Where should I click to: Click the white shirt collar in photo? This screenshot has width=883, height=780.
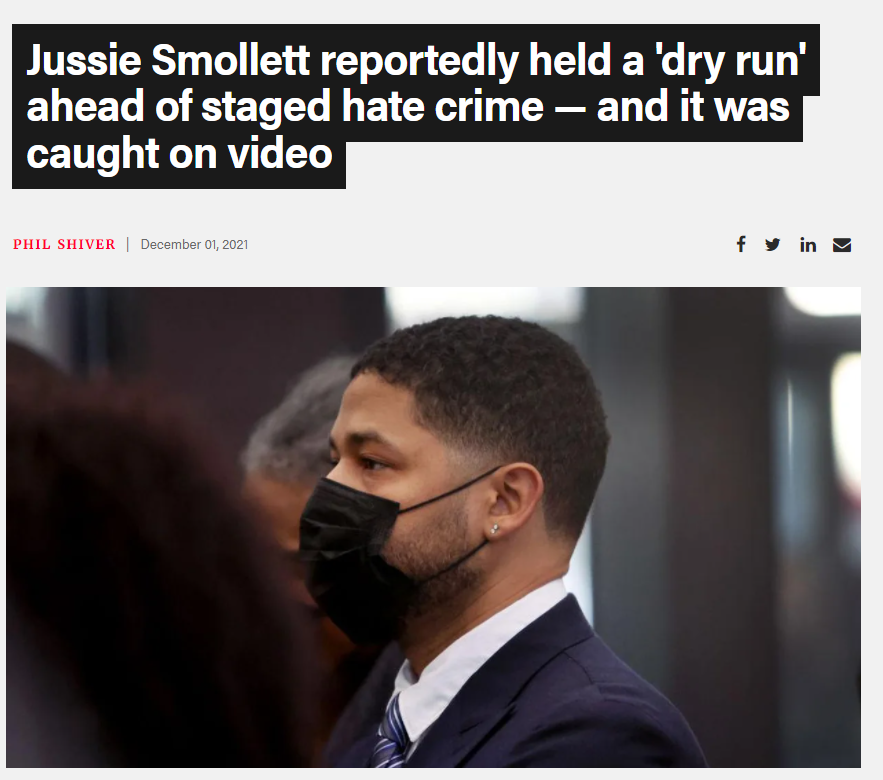479,648
